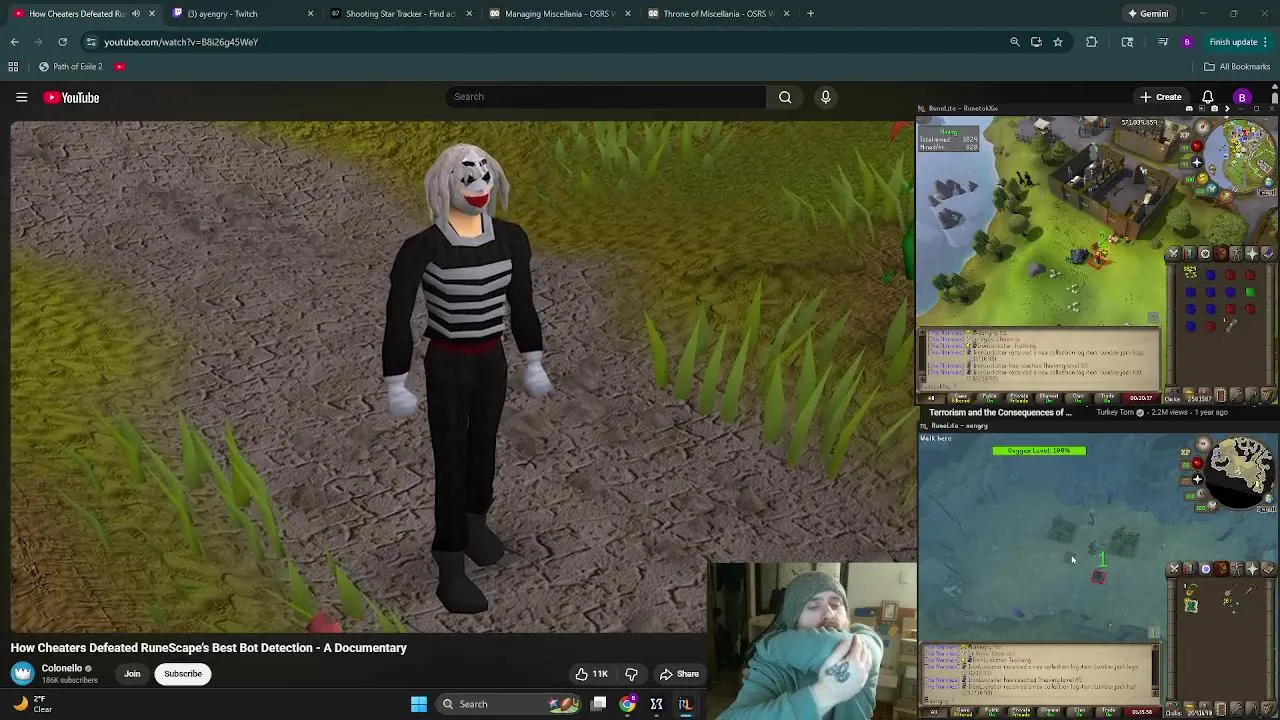Open the Prayer tab in top RuneLite window
Viewport: 1280px width, 720px height.
click(1252, 254)
